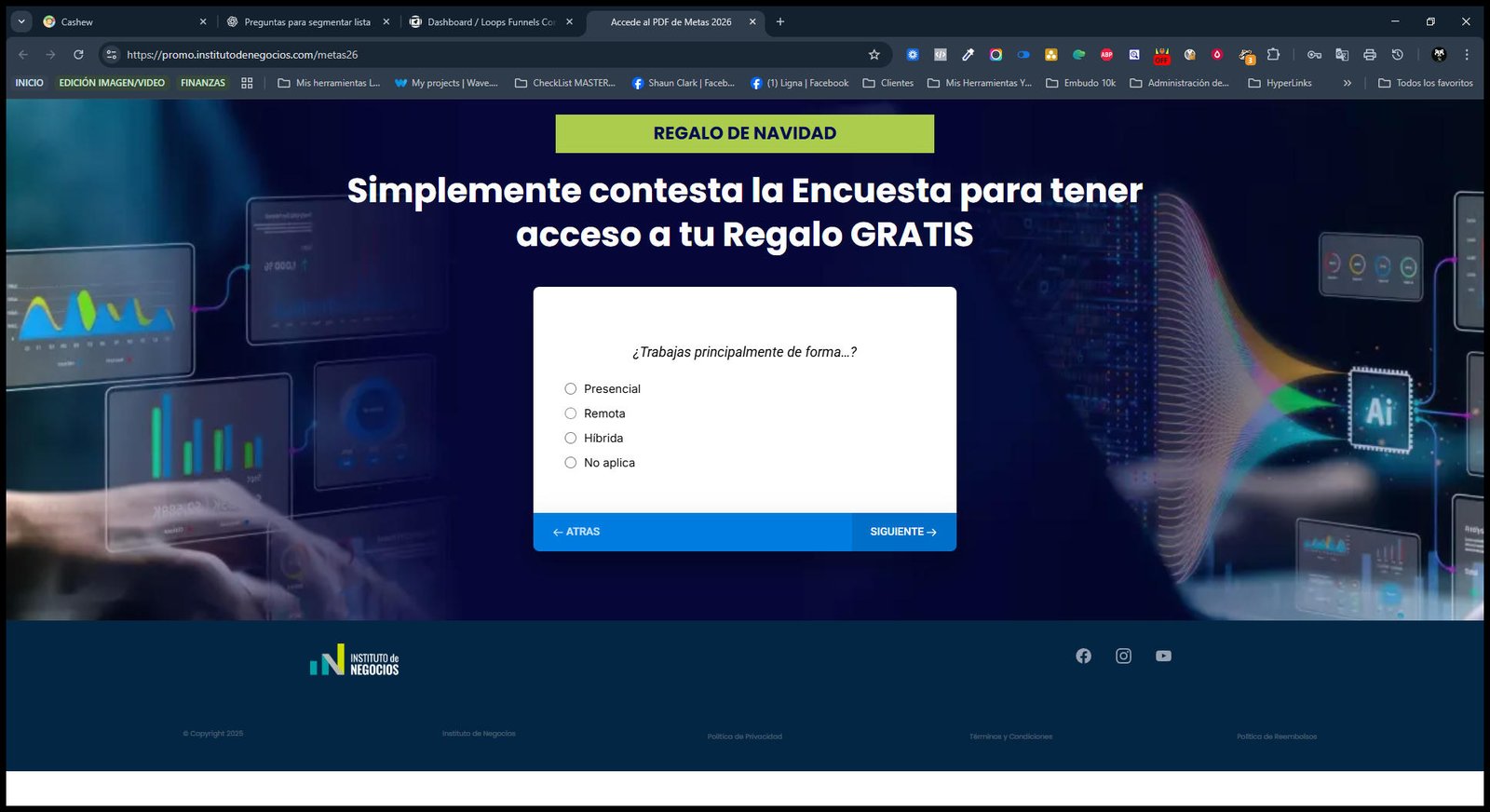The height and width of the screenshot is (812, 1490).
Task: Click the address bar URL field
Action: tap(494, 55)
